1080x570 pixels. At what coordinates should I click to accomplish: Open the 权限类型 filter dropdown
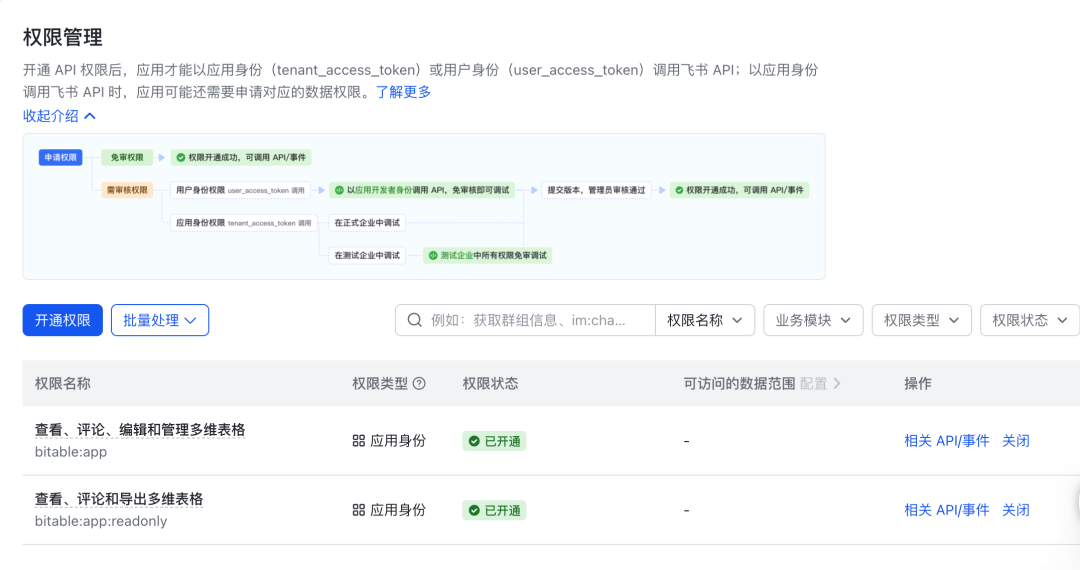click(922, 320)
